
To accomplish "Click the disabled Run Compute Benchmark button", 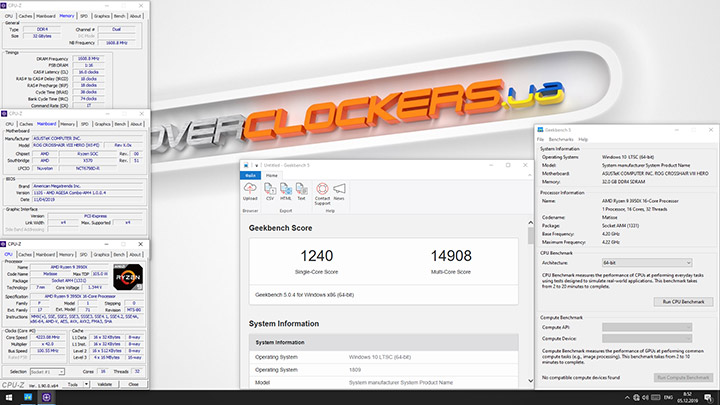I will click(x=683, y=377).
